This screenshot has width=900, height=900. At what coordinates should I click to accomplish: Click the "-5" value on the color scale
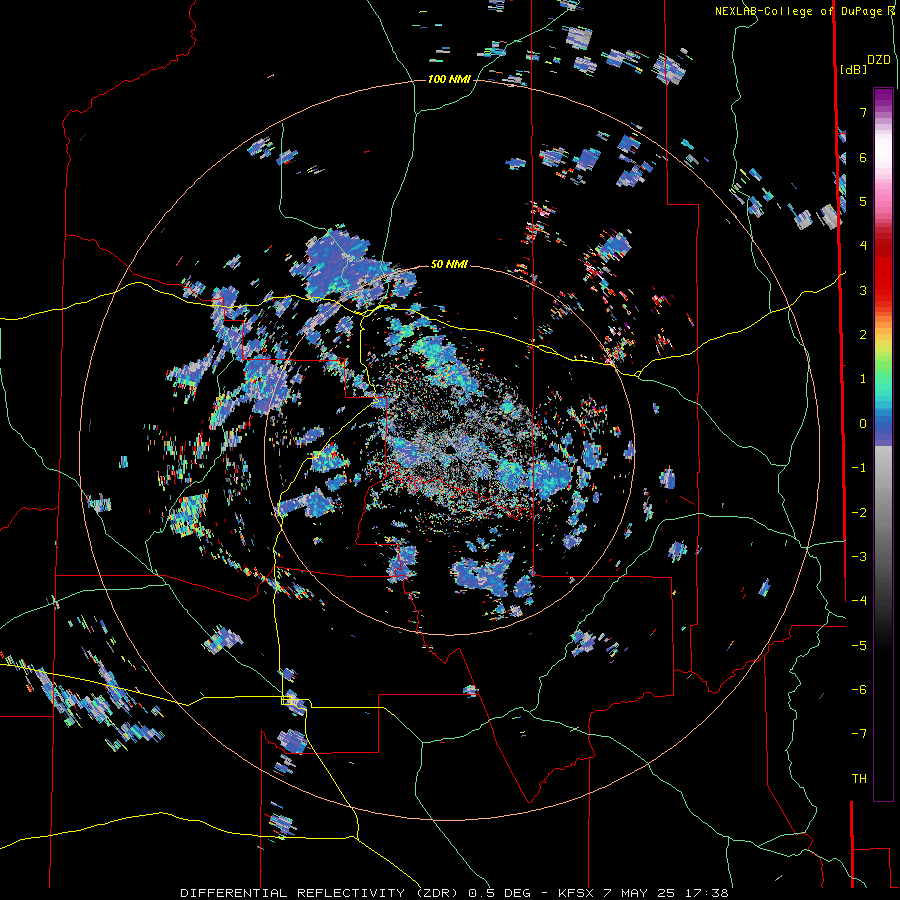tap(859, 646)
